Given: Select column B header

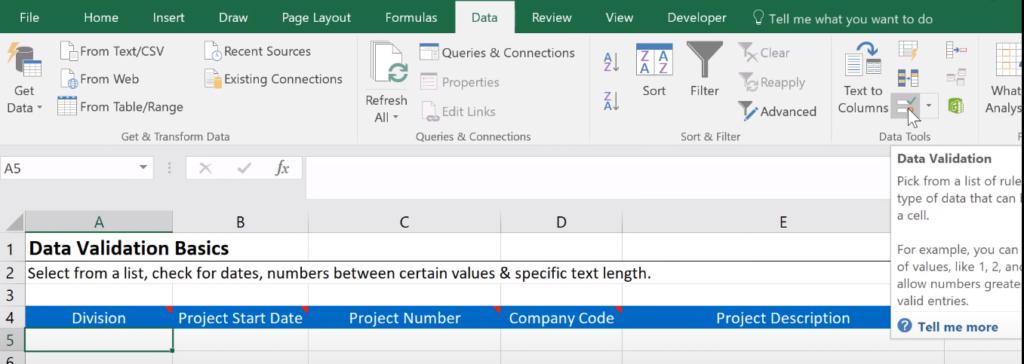Looking at the screenshot, I should point(240,222).
